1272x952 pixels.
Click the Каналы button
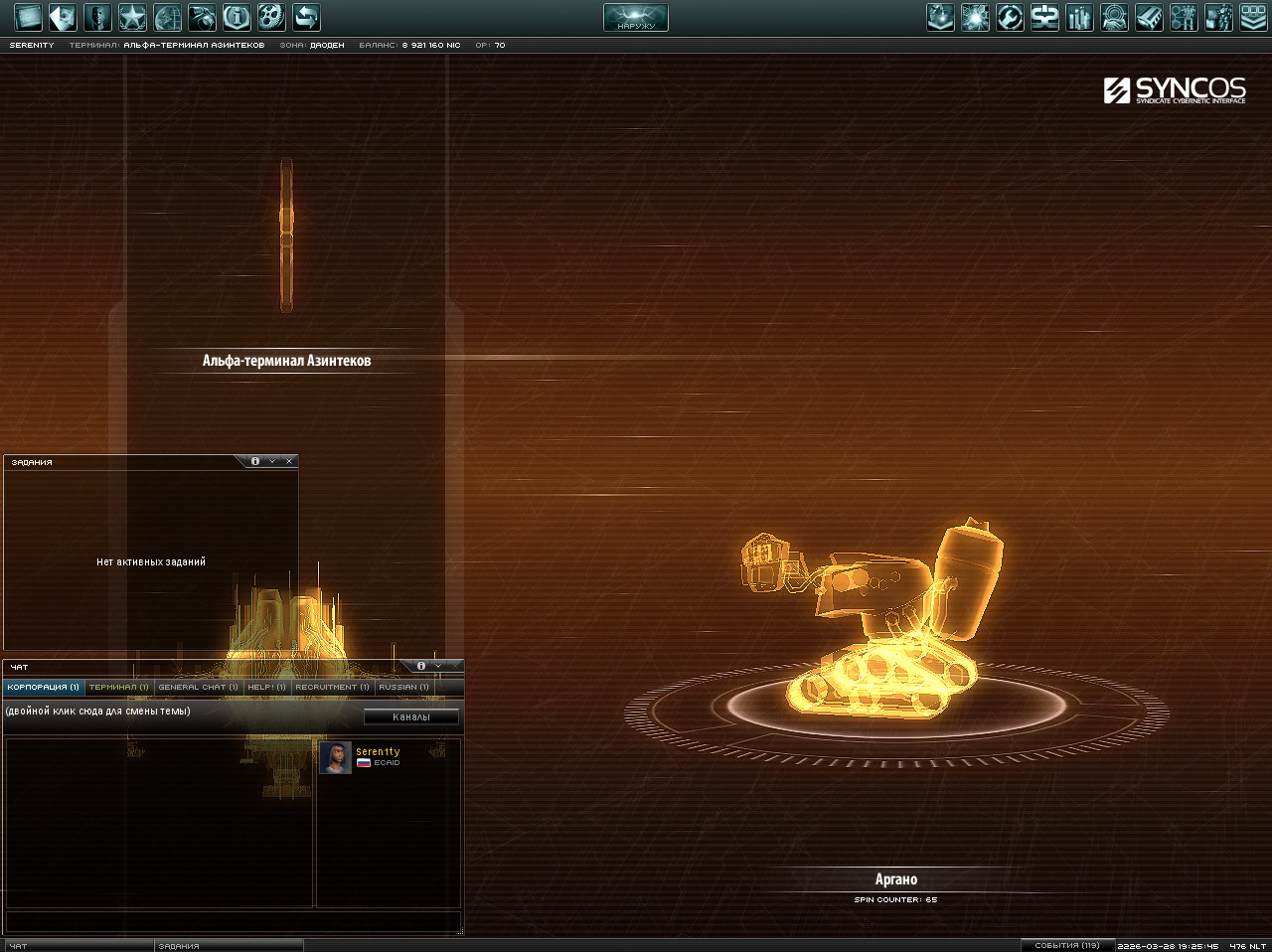(411, 716)
